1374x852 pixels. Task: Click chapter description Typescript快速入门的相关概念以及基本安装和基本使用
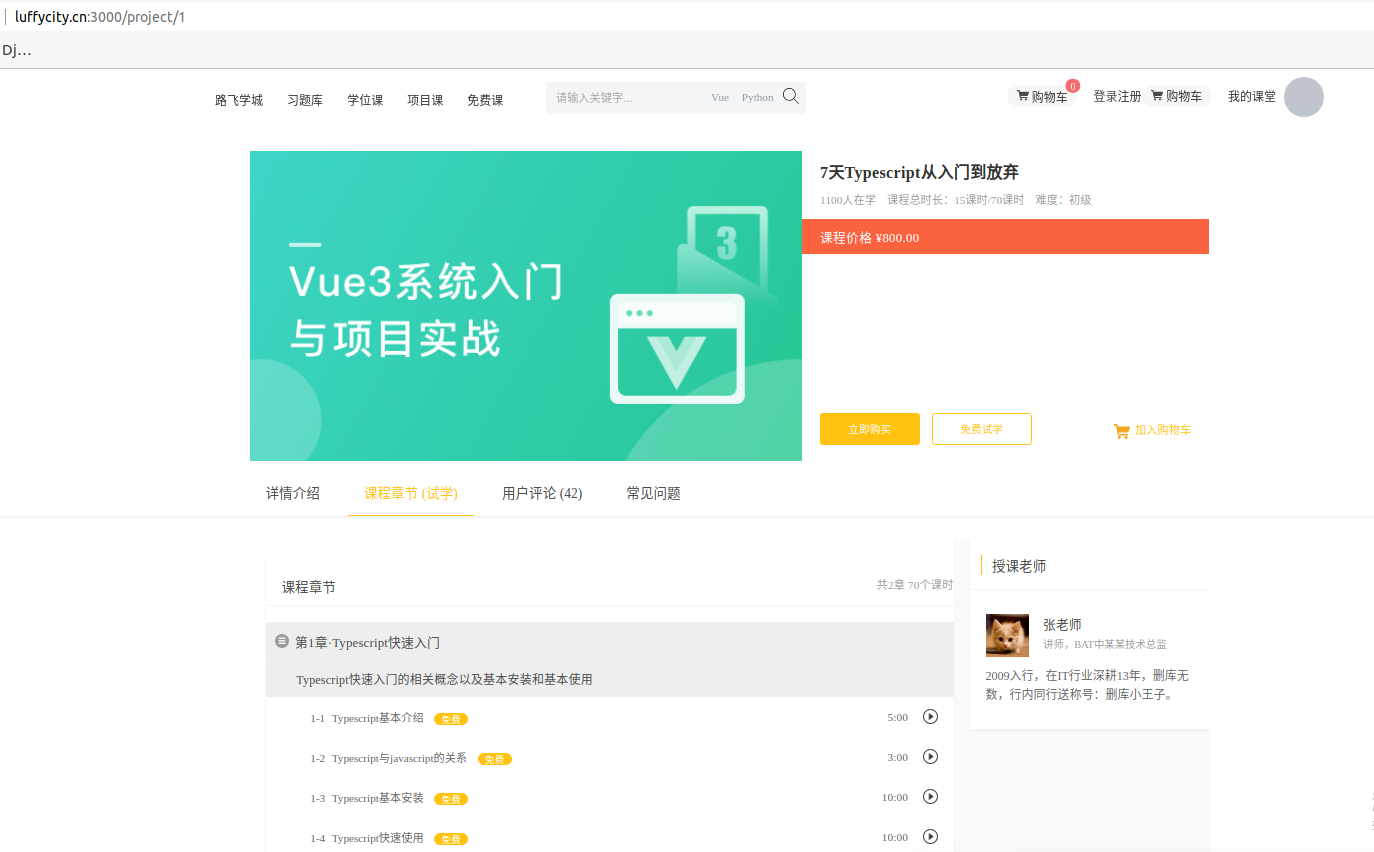click(444, 680)
